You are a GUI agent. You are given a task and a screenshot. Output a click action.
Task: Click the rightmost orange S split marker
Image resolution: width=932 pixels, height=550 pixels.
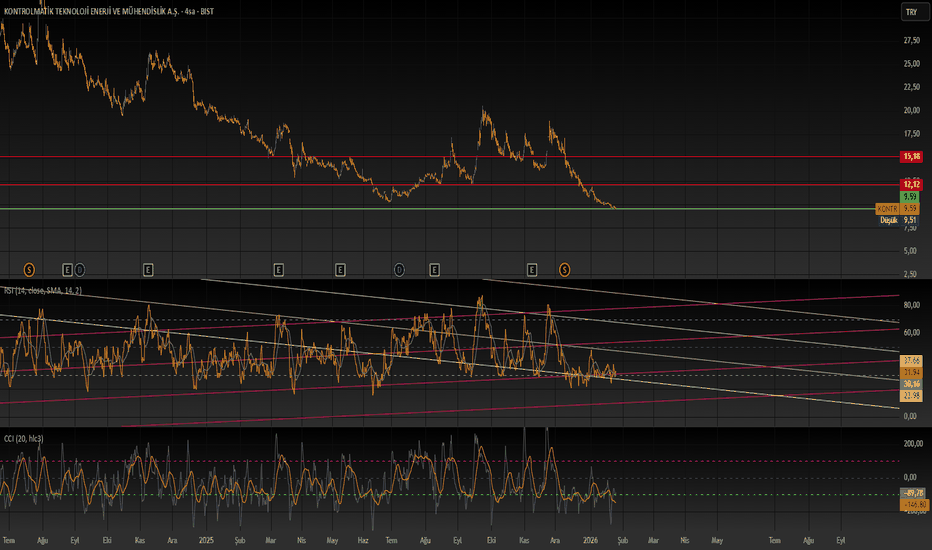(564, 269)
